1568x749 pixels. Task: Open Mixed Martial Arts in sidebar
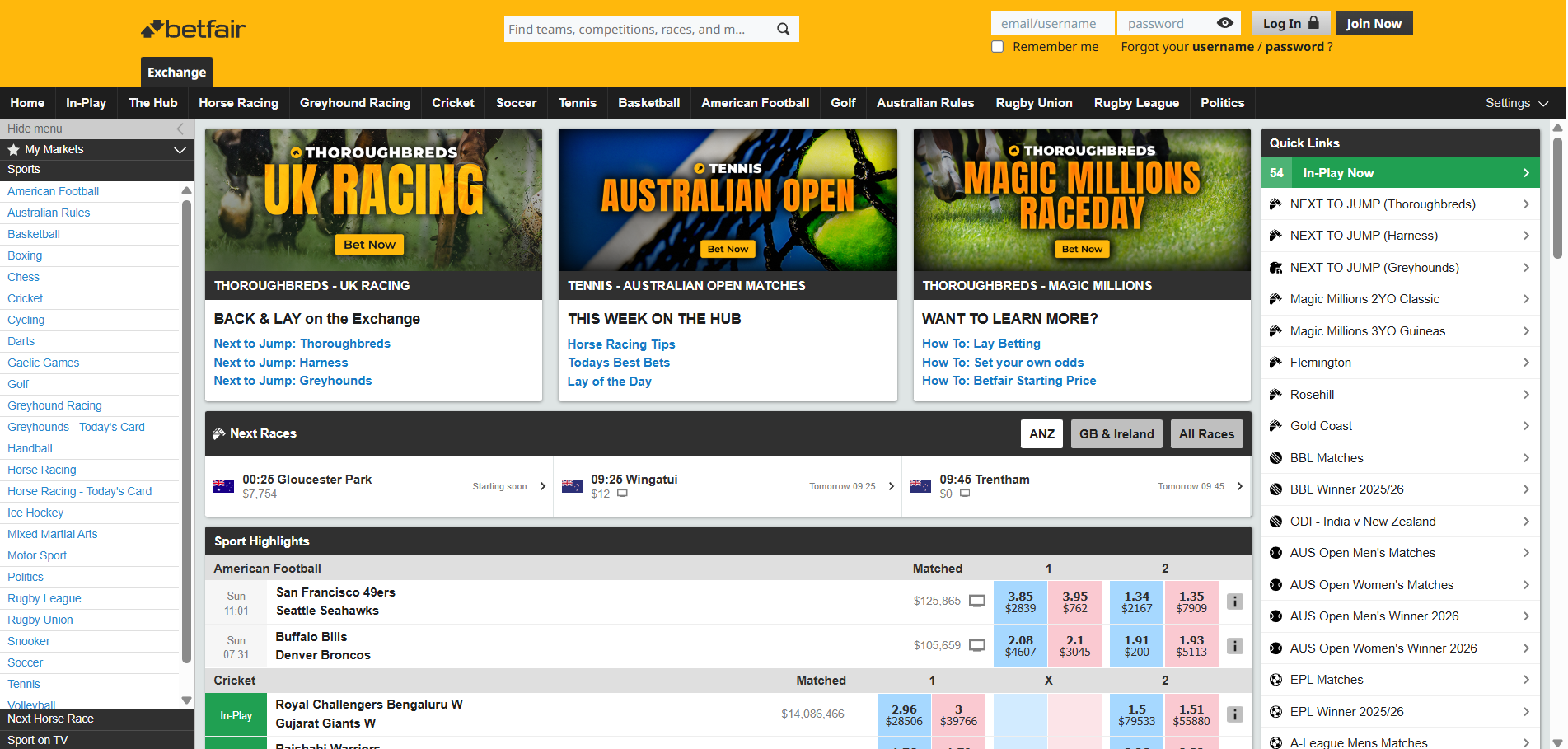pos(52,534)
